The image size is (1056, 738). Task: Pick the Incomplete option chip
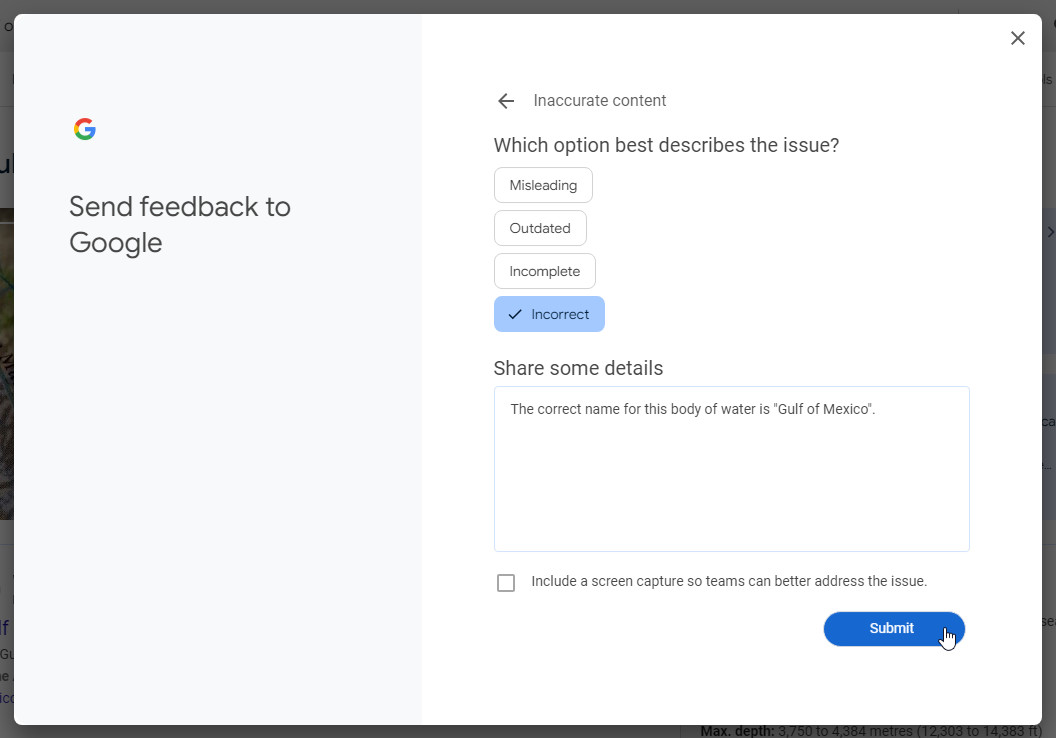click(x=544, y=271)
